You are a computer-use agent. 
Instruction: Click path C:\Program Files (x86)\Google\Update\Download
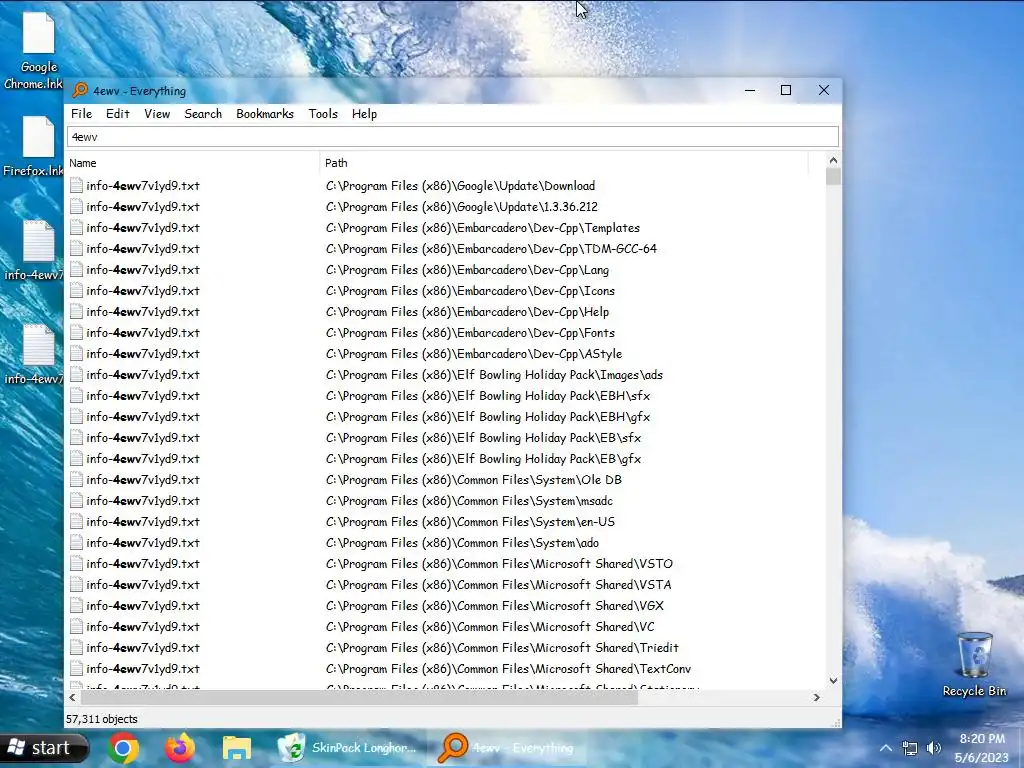(x=460, y=185)
